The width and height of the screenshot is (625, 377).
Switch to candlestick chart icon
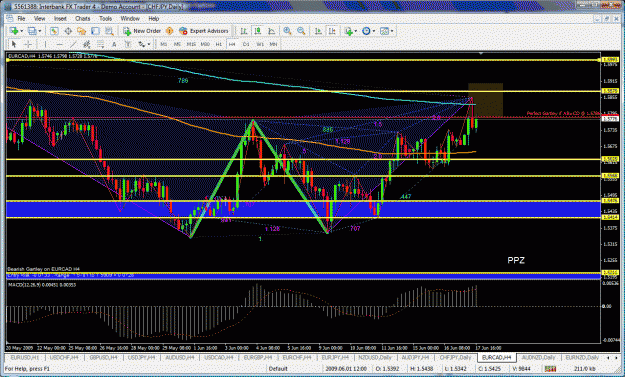257,31
